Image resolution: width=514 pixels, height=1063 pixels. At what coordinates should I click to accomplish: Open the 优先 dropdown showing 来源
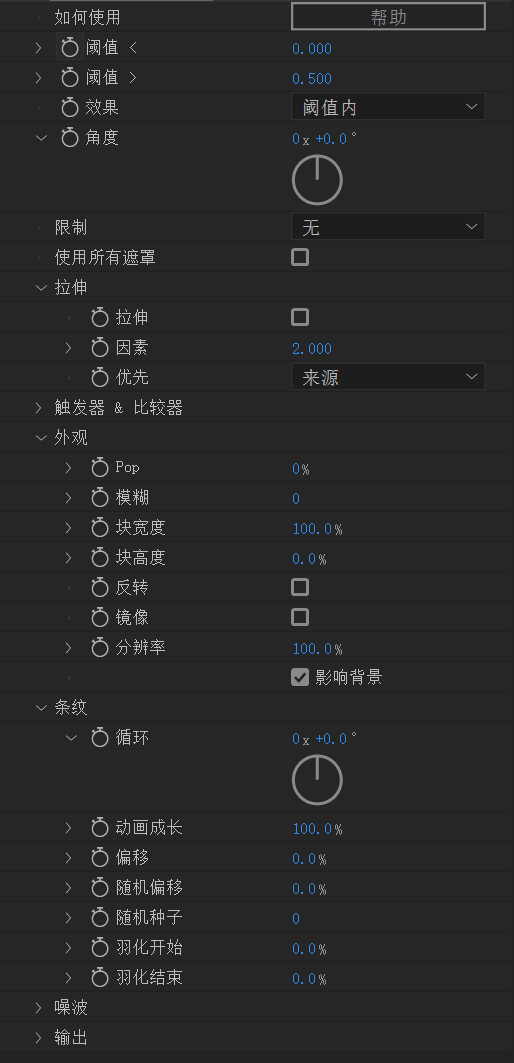389,377
